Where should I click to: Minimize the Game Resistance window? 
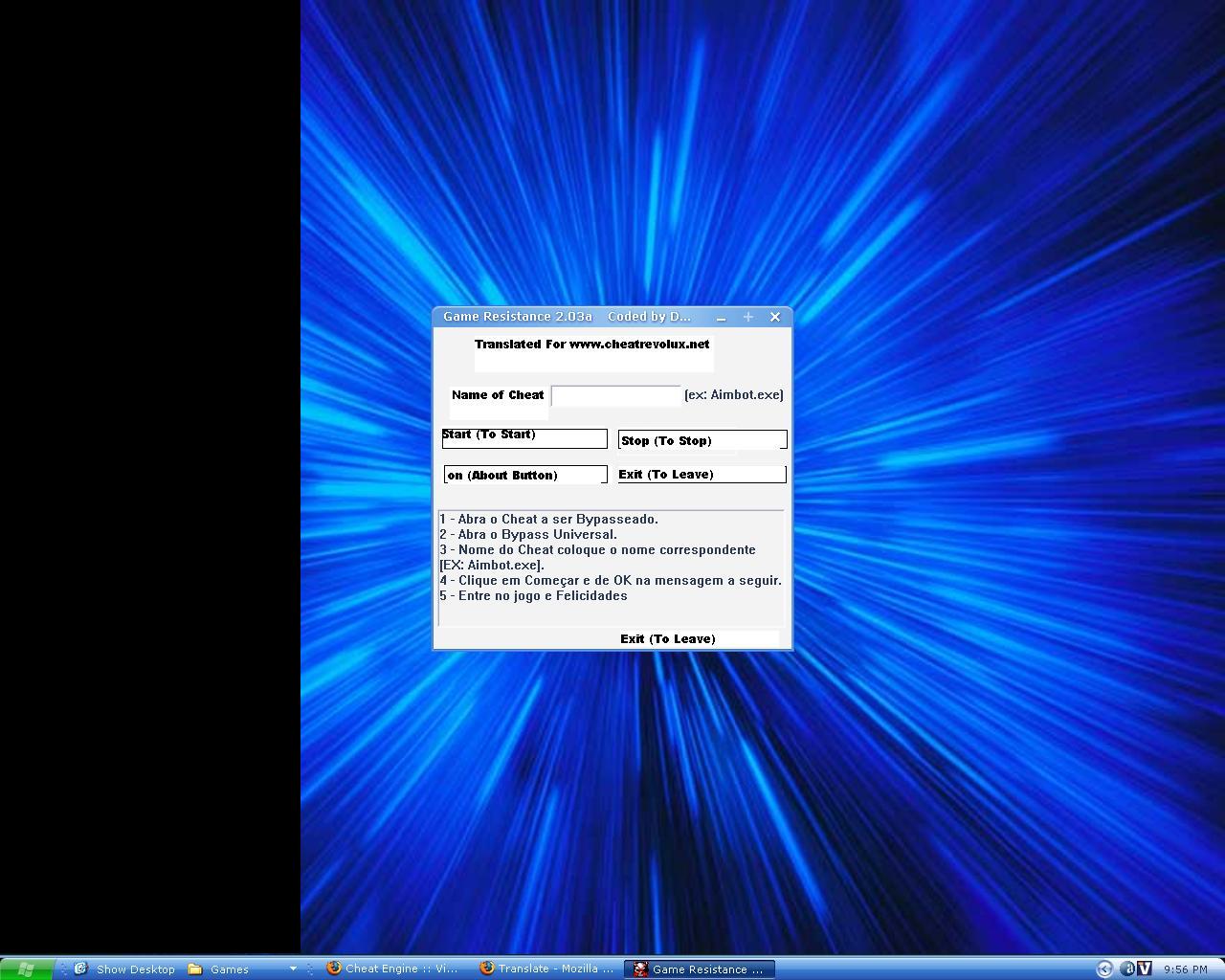coord(721,317)
